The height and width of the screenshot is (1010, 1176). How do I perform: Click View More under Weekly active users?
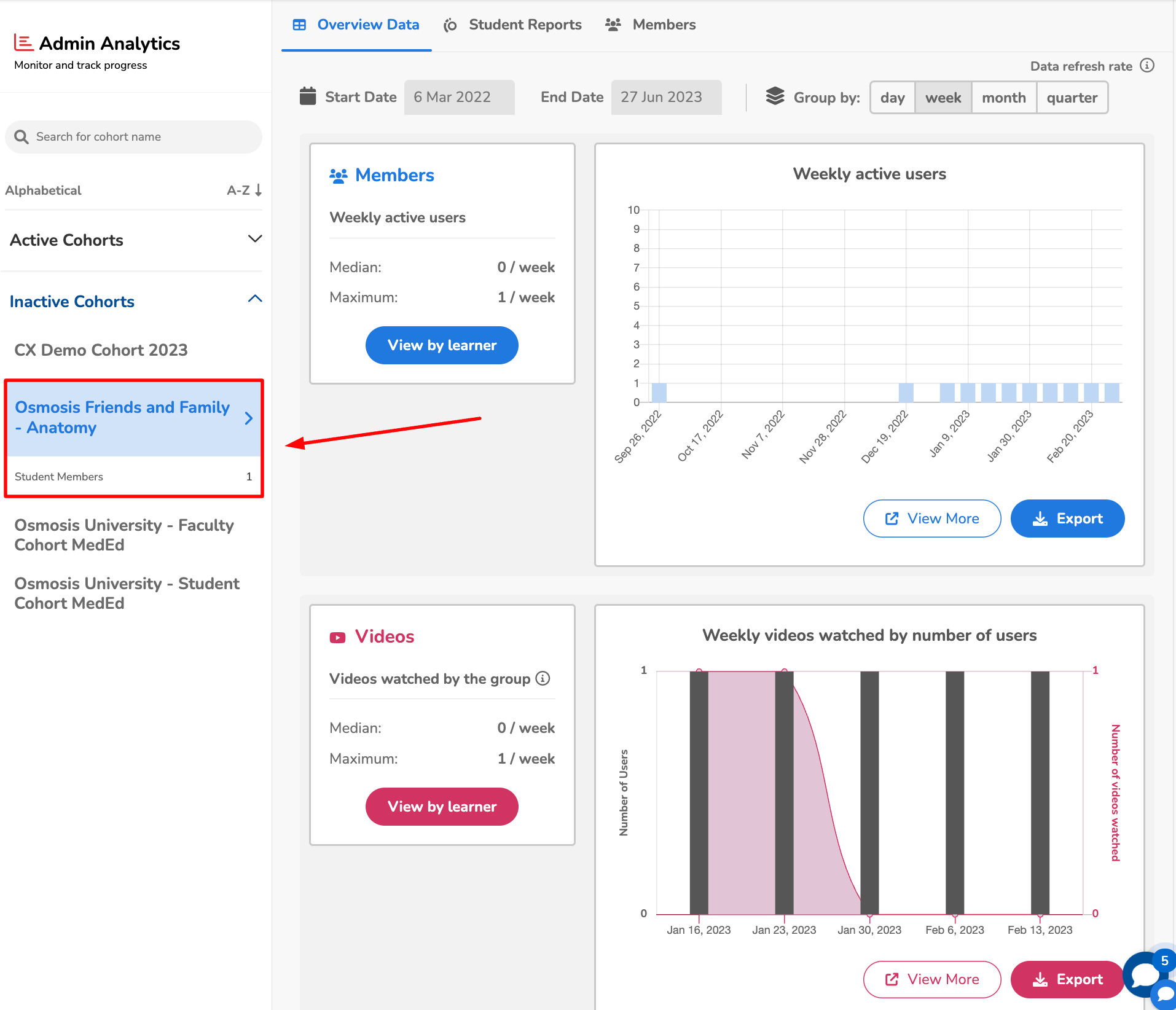pyautogui.click(x=932, y=519)
